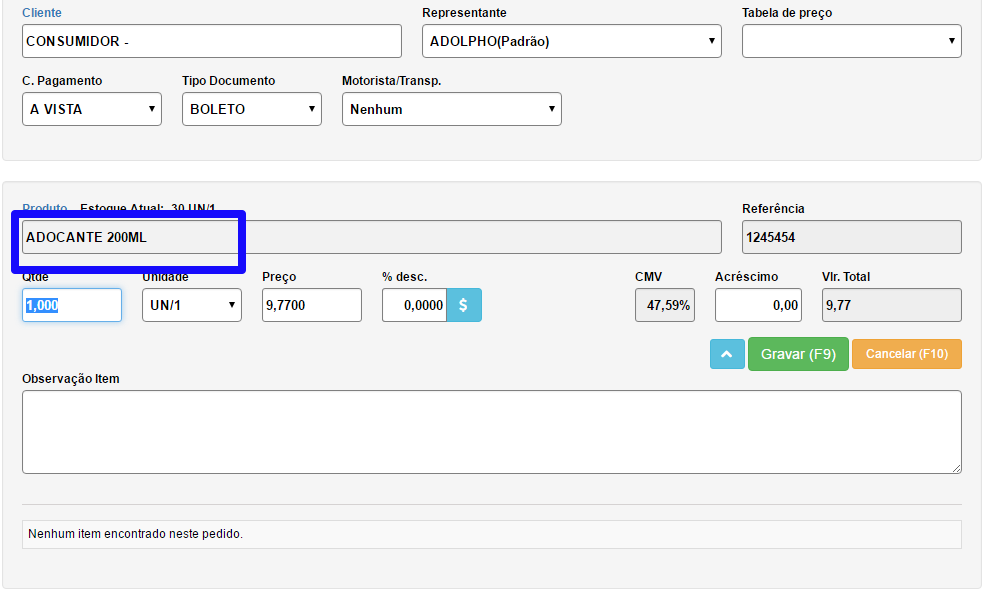The width and height of the screenshot is (987, 595).
Task: Select the Tipo Documento dropdown showing BOLETO
Action: click(251, 109)
